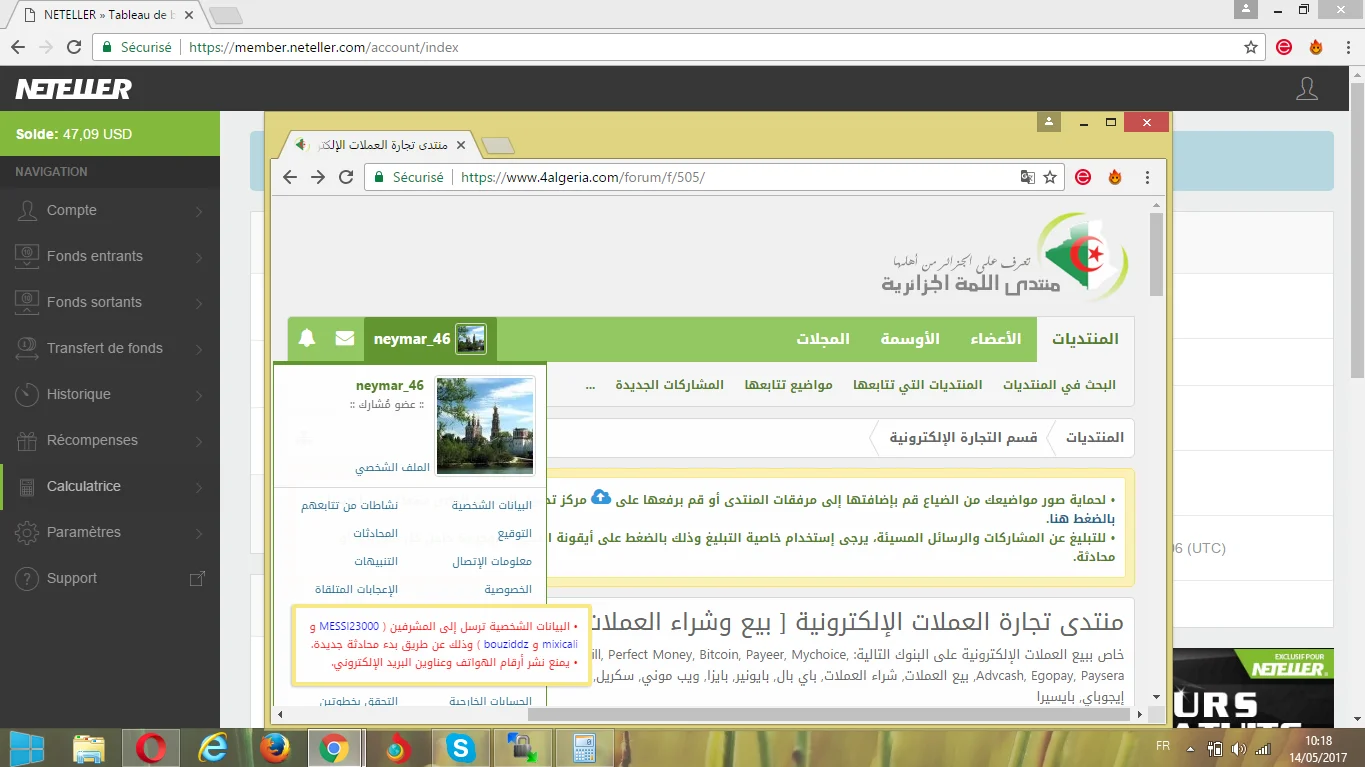Click قسم التجارة الإلكترونية breadcrumb
The height and width of the screenshot is (767, 1365).
(964, 437)
